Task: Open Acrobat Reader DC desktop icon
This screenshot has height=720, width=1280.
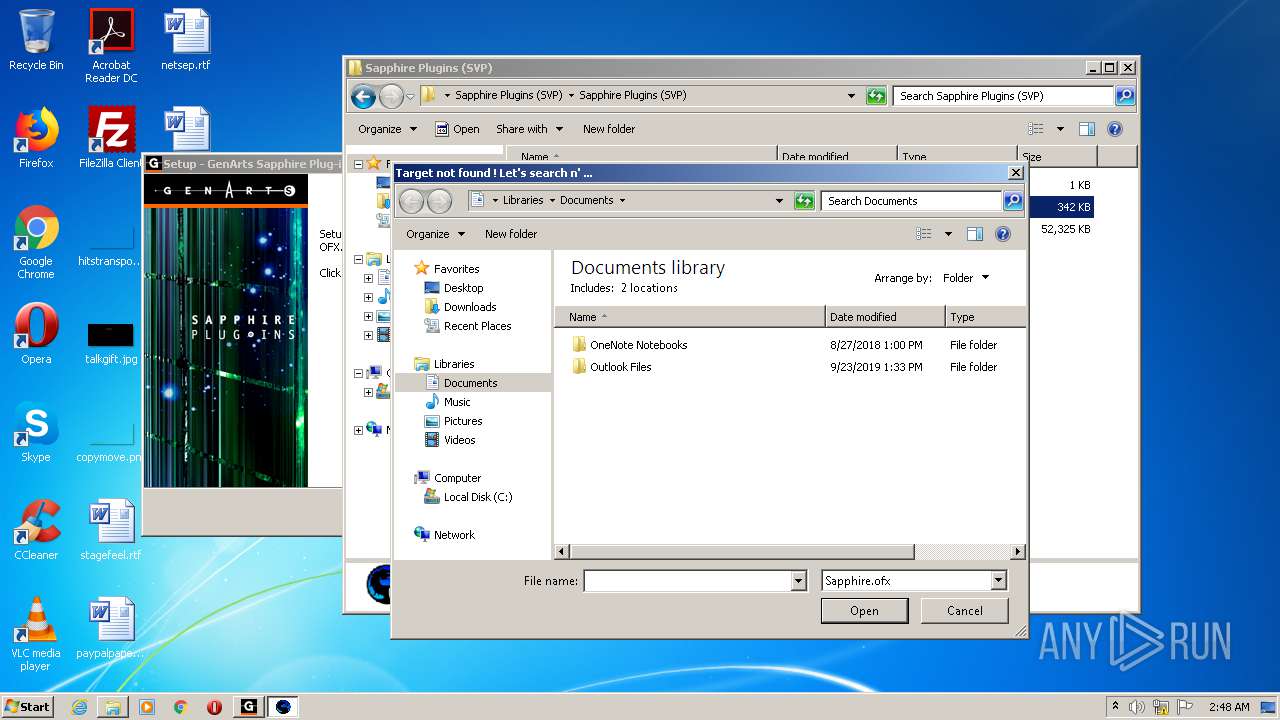Action: click(111, 46)
